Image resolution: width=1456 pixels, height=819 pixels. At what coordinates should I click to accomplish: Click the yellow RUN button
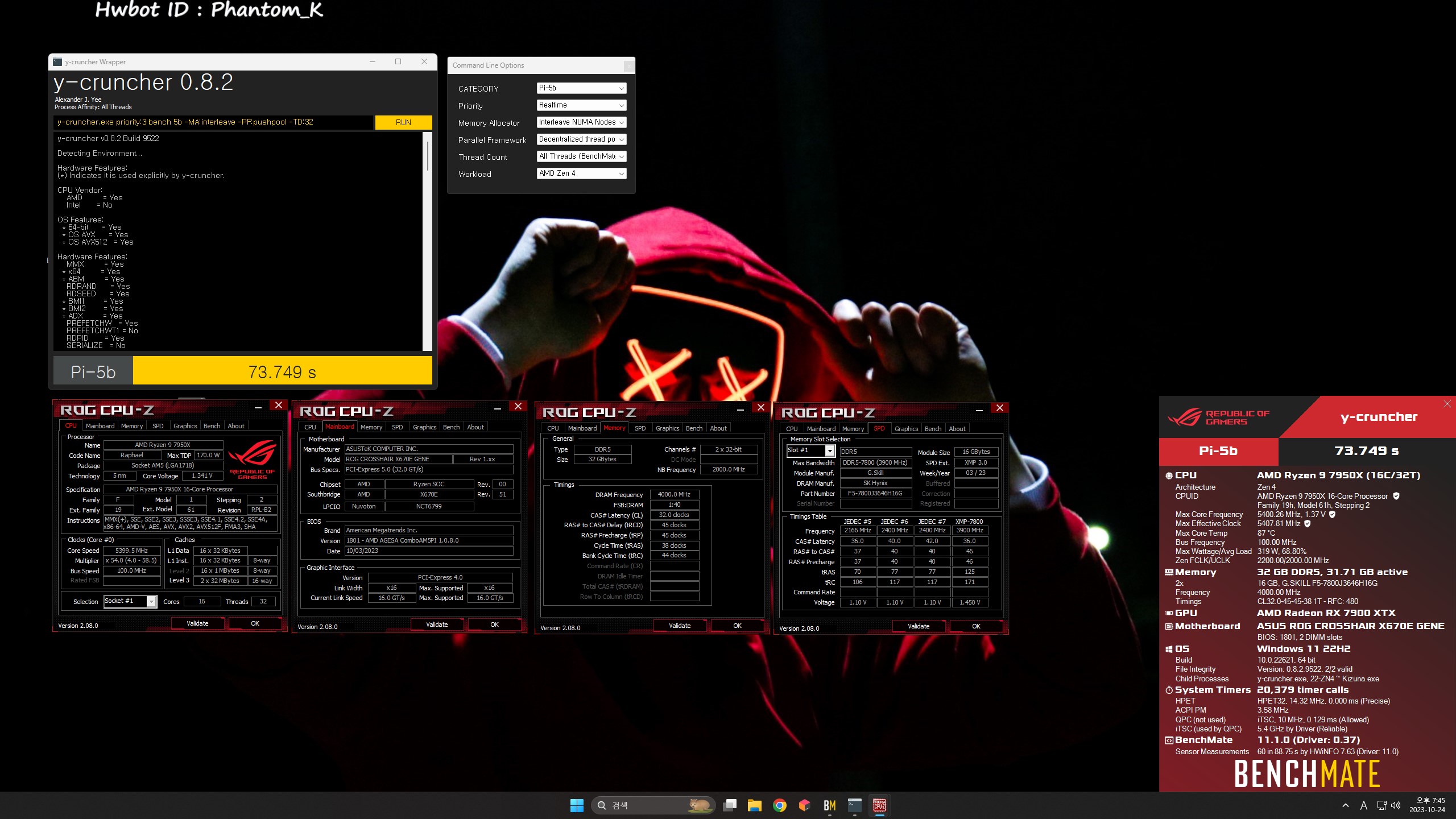click(403, 122)
